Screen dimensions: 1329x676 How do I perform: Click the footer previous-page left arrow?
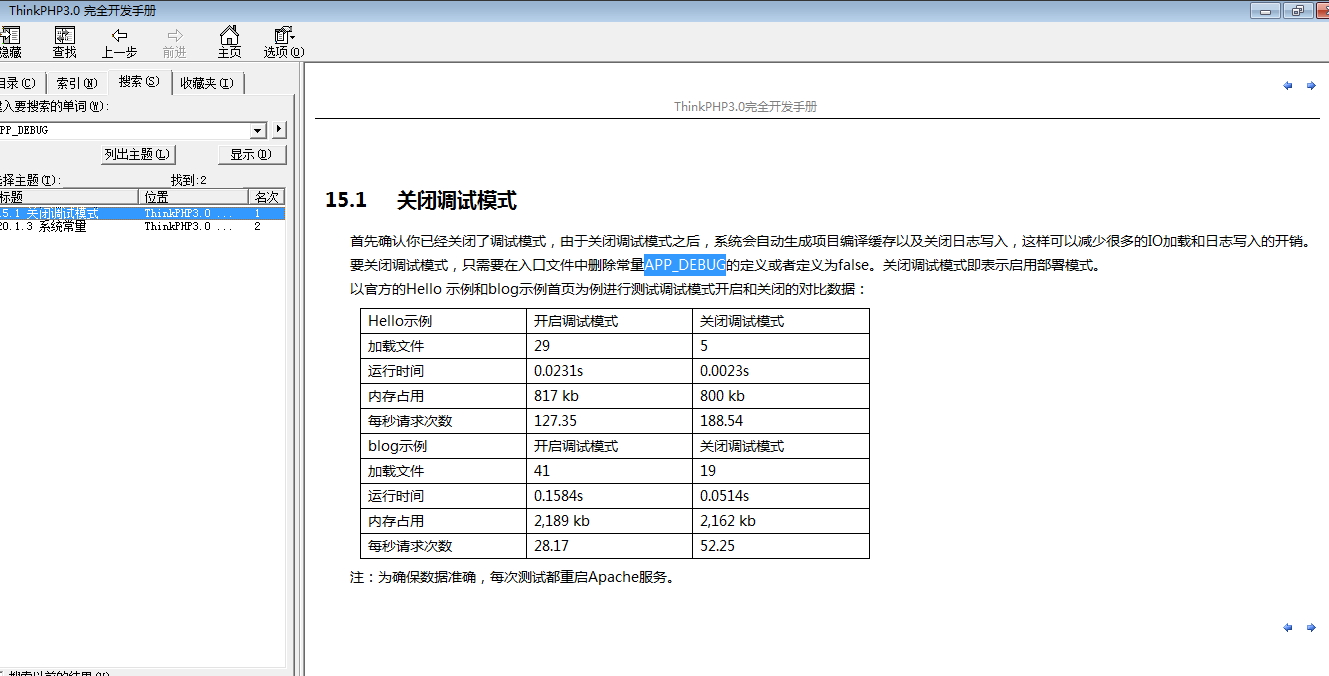pos(1288,628)
